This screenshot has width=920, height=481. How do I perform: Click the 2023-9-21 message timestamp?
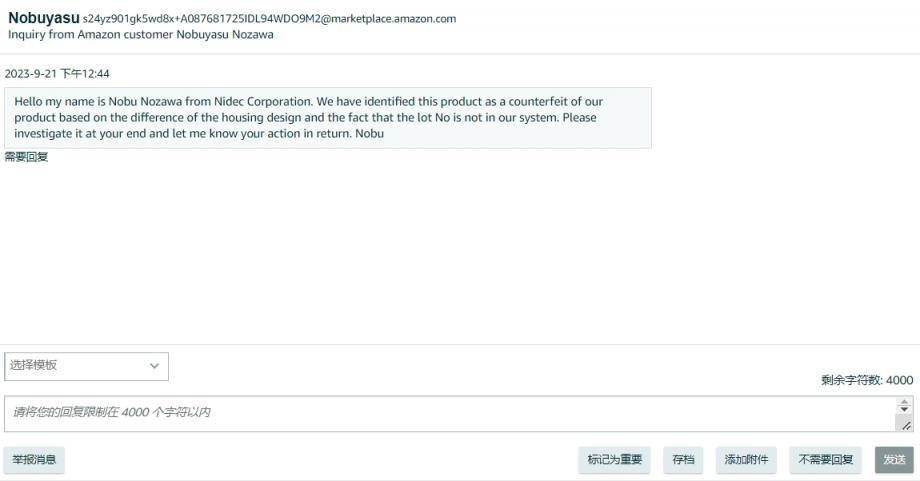tap(57, 74)
